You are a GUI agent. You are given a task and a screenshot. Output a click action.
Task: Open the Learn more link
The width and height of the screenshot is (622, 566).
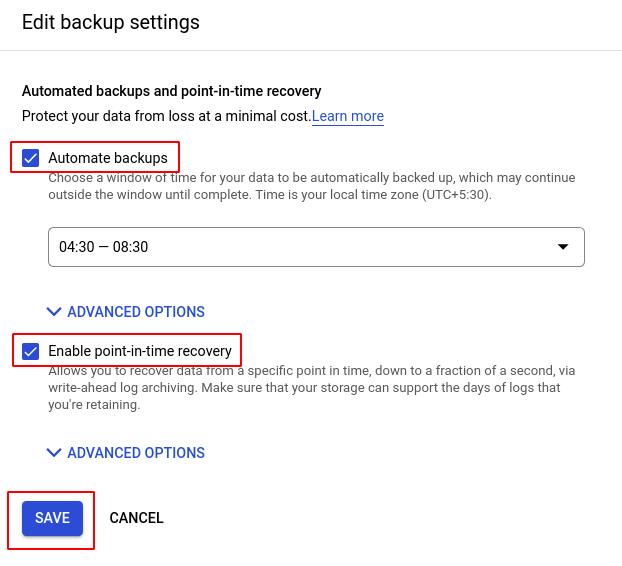click(x=348, y=116)
